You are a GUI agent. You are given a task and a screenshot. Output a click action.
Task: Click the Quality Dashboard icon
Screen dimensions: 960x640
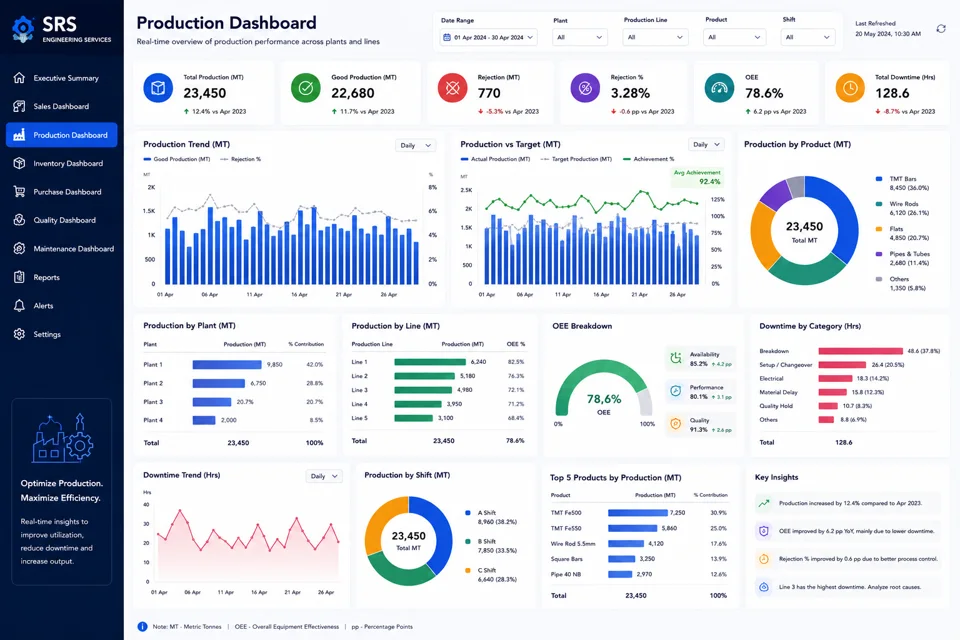tap(19, 220)
